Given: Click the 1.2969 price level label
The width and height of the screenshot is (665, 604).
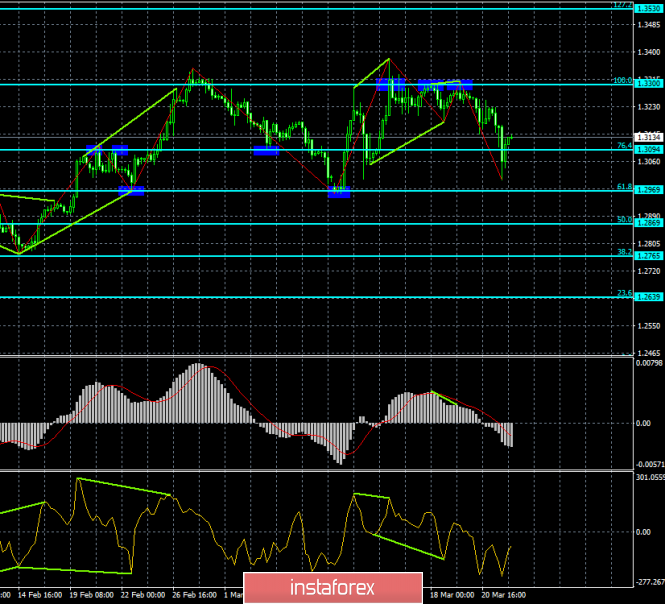Looking at the screenshot, I should [648, 190].
